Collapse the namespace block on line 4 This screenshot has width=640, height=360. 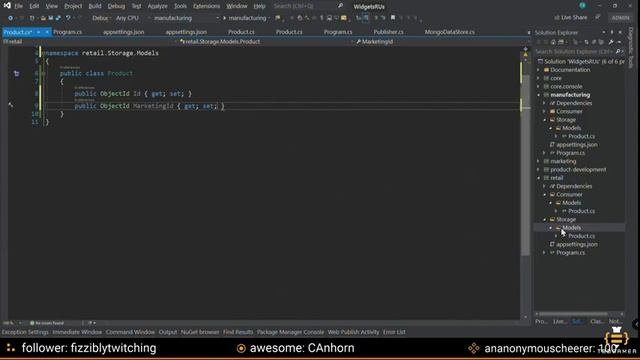coord(43,53)
